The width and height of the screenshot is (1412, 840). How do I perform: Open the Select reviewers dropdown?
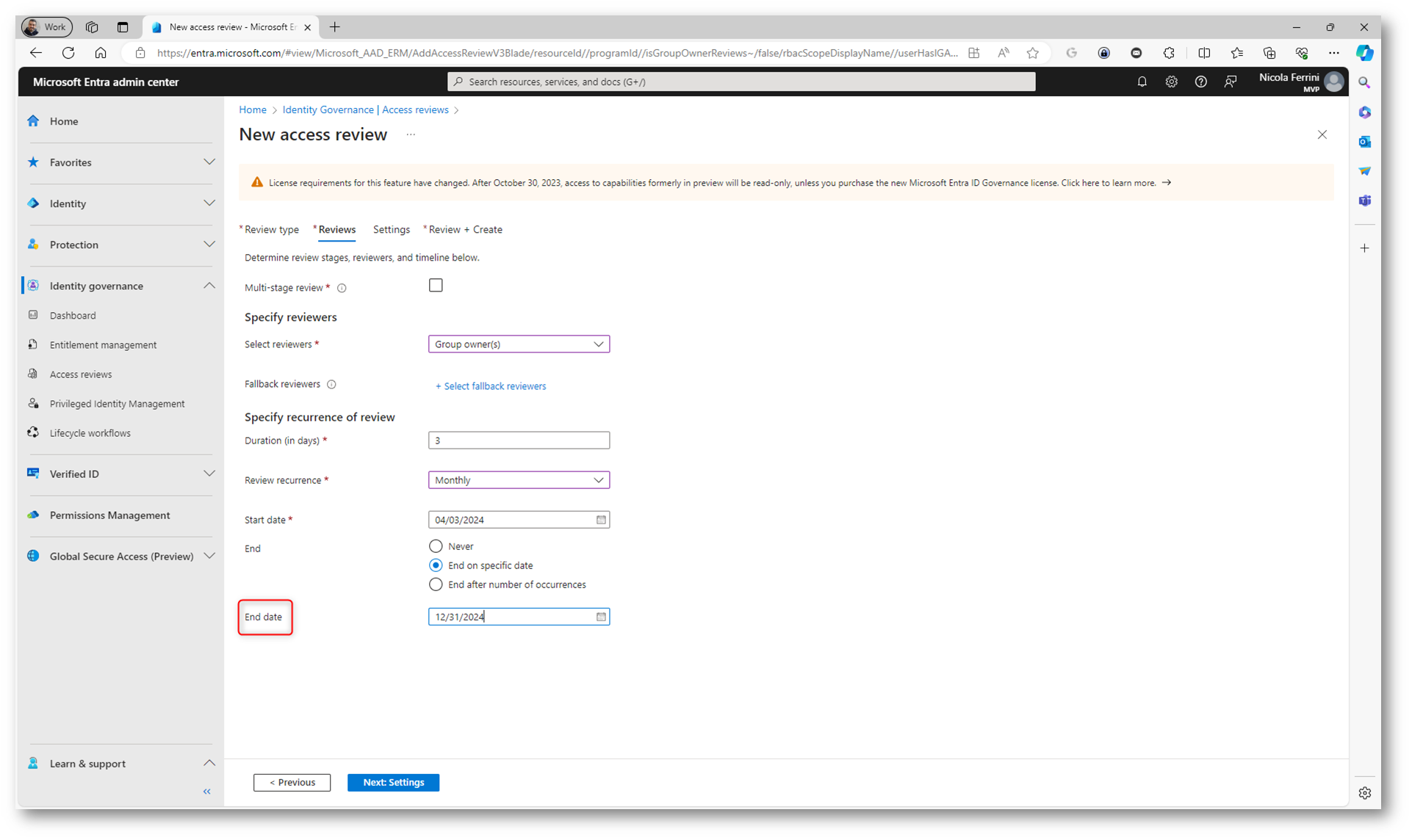[519, 344]
